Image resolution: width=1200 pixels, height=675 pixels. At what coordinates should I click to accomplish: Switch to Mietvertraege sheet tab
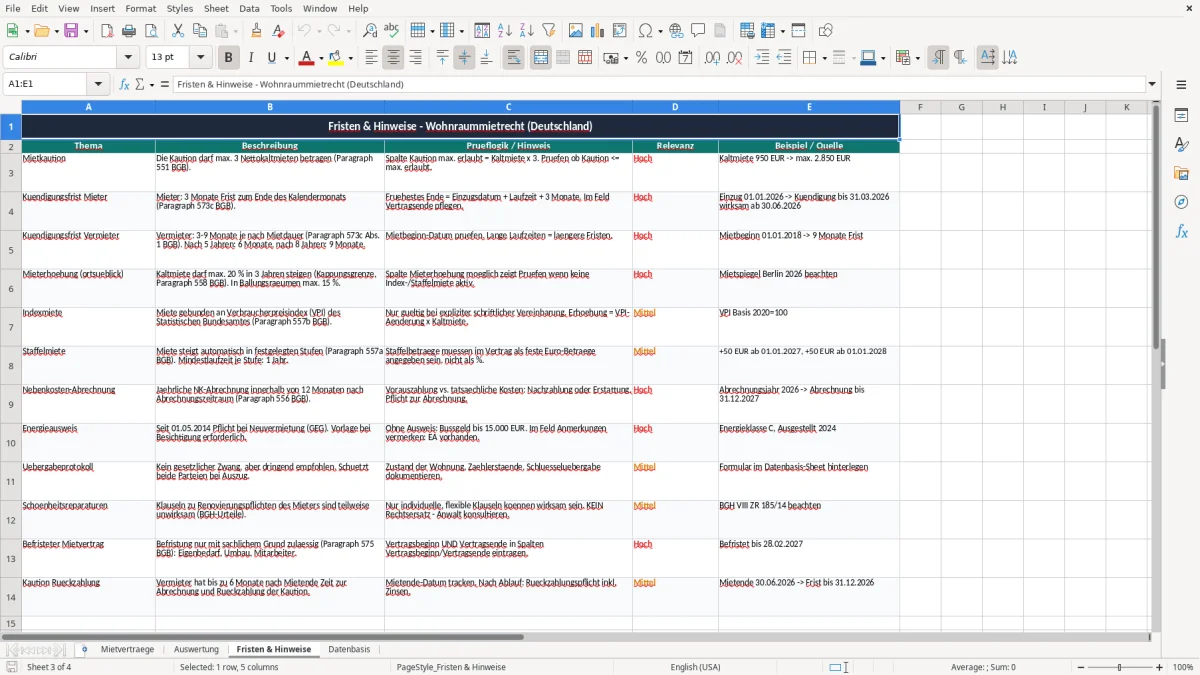(x=127, y=649)
